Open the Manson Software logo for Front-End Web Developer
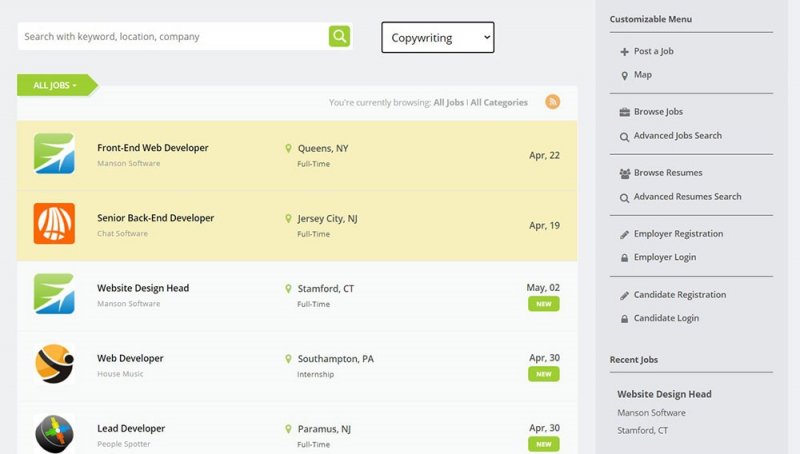Image resolution: width=800 pixels, height=454 pixels. pos(54,154)
